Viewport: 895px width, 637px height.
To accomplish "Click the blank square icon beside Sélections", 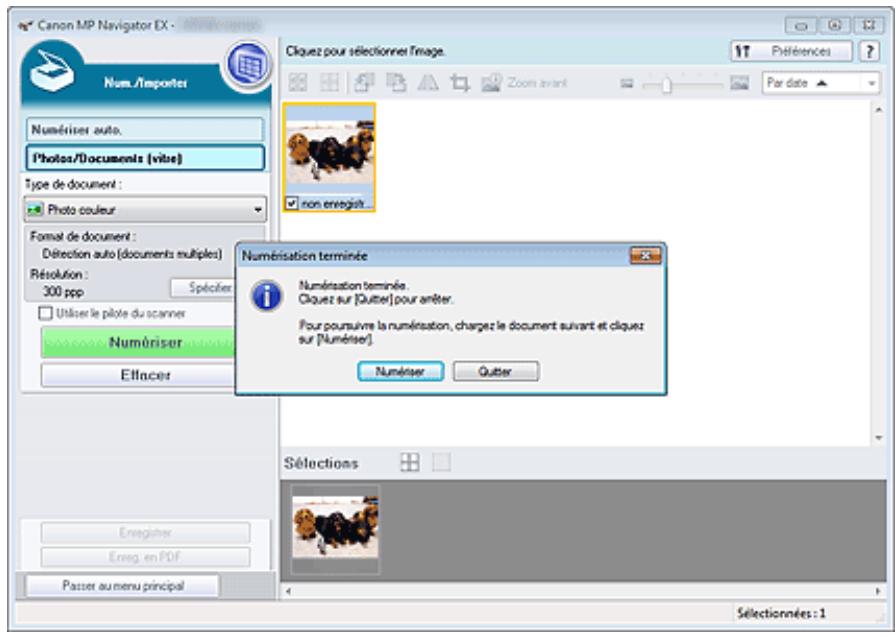I will pos(441,462).
